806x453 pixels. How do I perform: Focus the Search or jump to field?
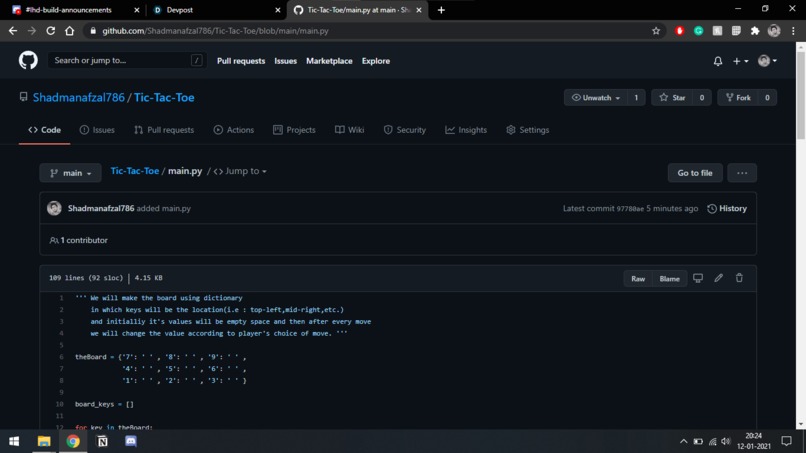[127, 61]
